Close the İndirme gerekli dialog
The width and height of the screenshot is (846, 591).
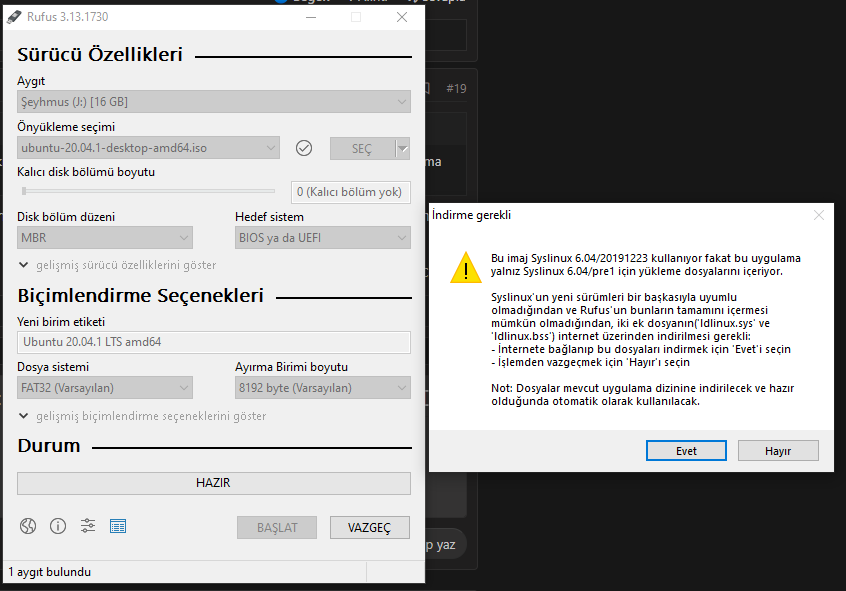pos(819,215)
